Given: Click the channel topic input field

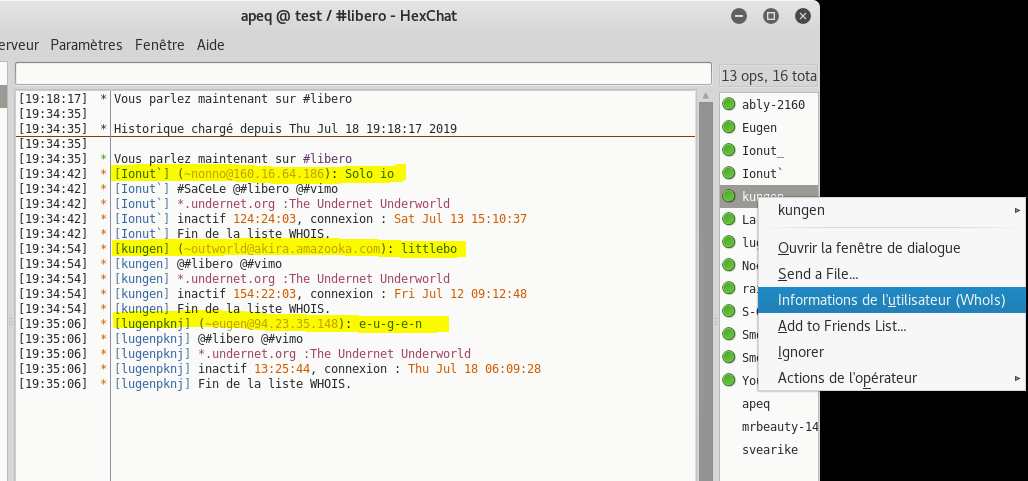Looking at the screenshot, I should 363,73.
